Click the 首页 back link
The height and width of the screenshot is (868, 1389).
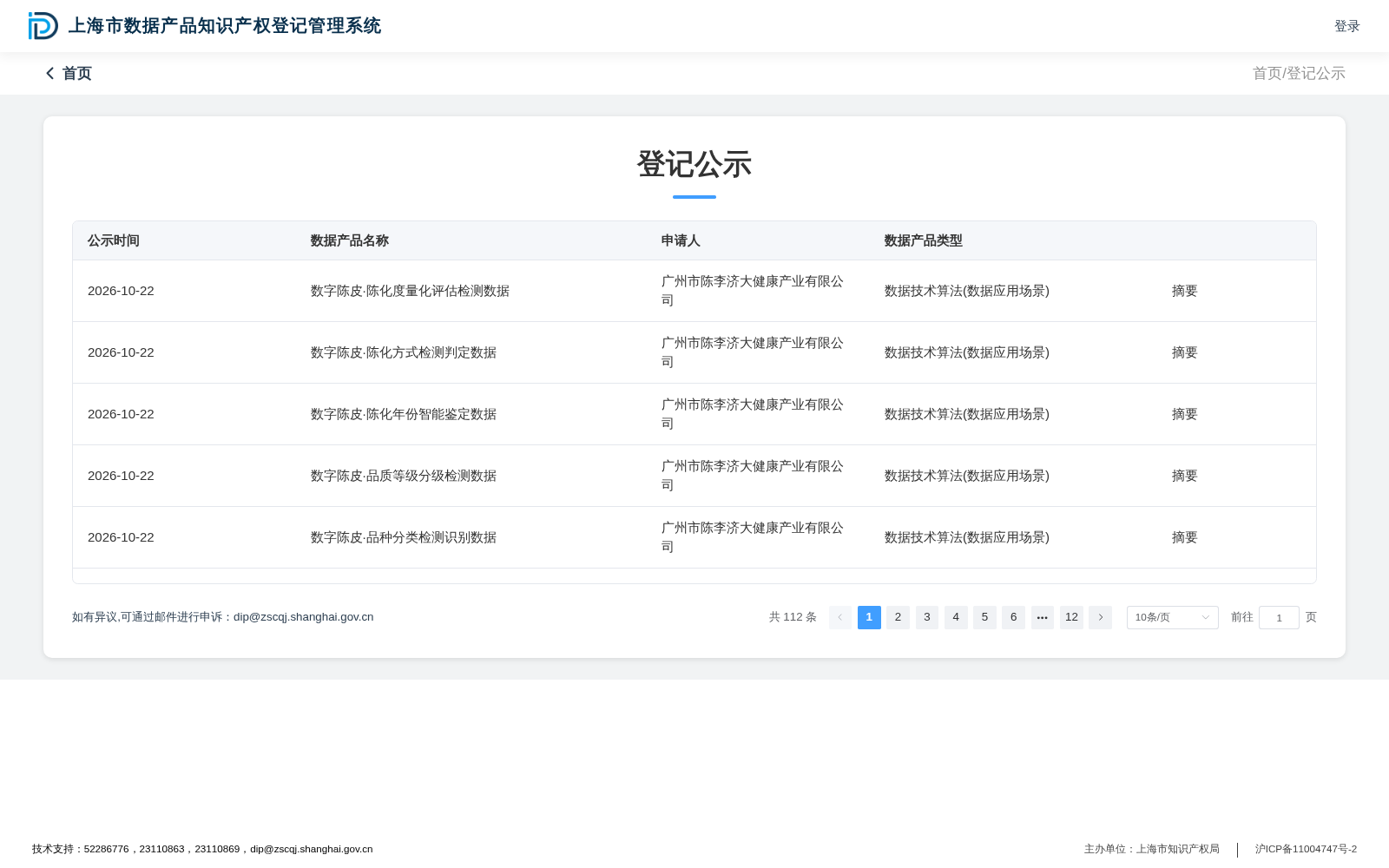[76, 74]
